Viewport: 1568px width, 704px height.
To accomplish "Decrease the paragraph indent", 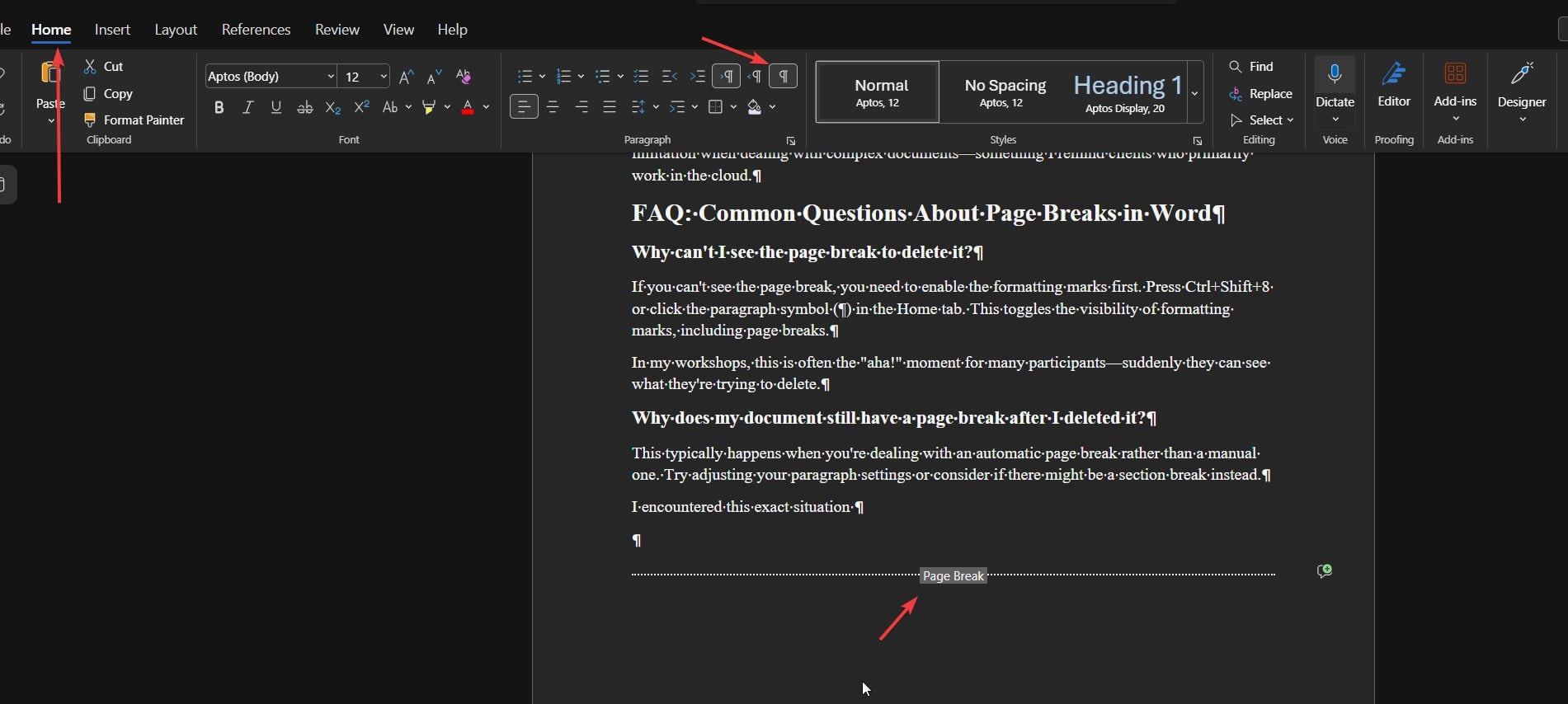I will coord(670,77).
